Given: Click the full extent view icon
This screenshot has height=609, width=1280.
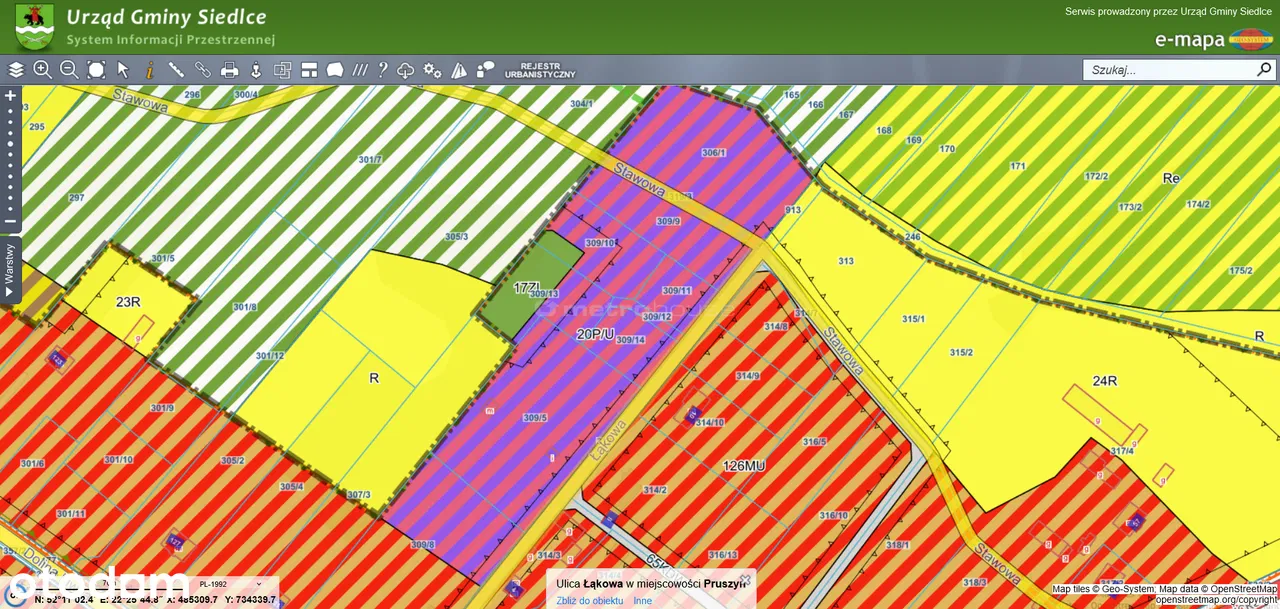Looking at the screenshot, I should pyautogui.click(x=96, y=70).
